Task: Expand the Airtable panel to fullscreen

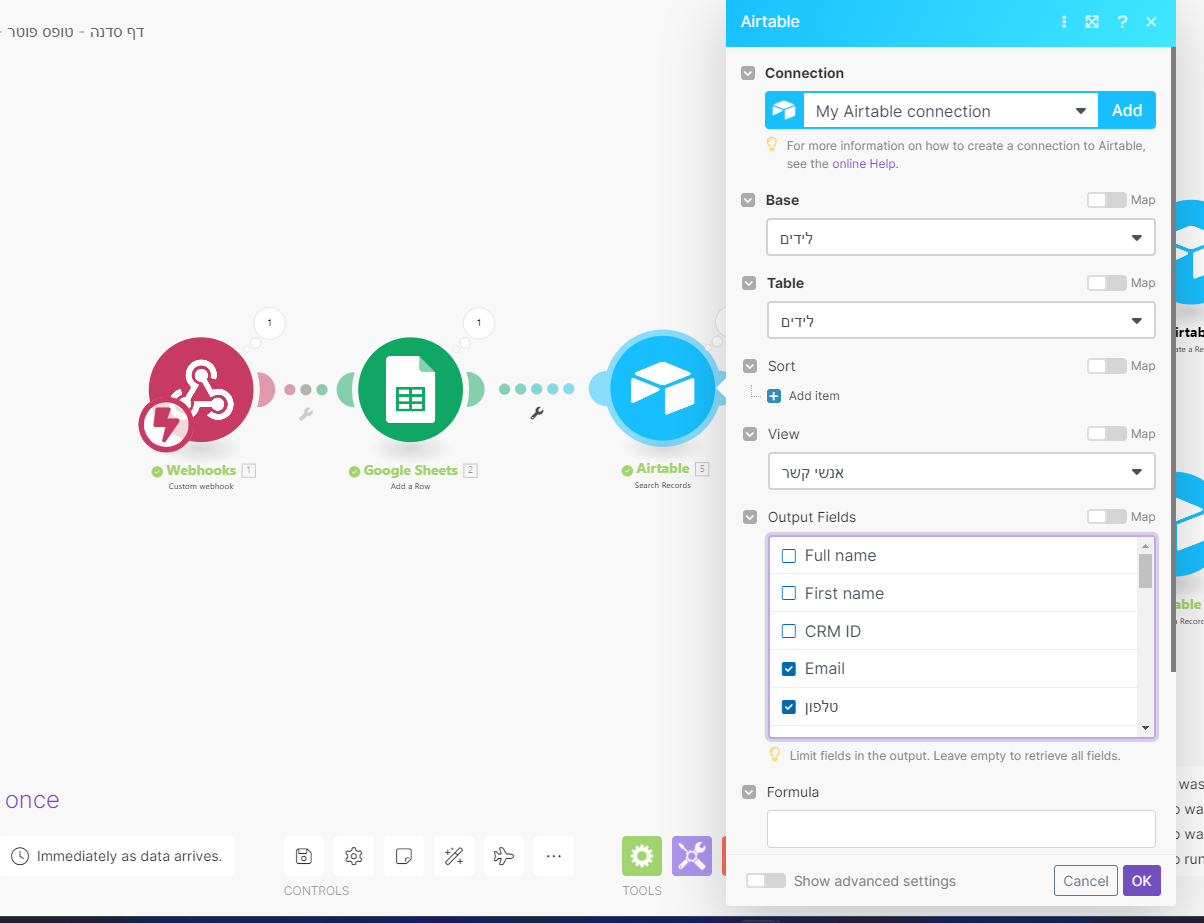Action: pyautogui.click(x=1092, y=22)
